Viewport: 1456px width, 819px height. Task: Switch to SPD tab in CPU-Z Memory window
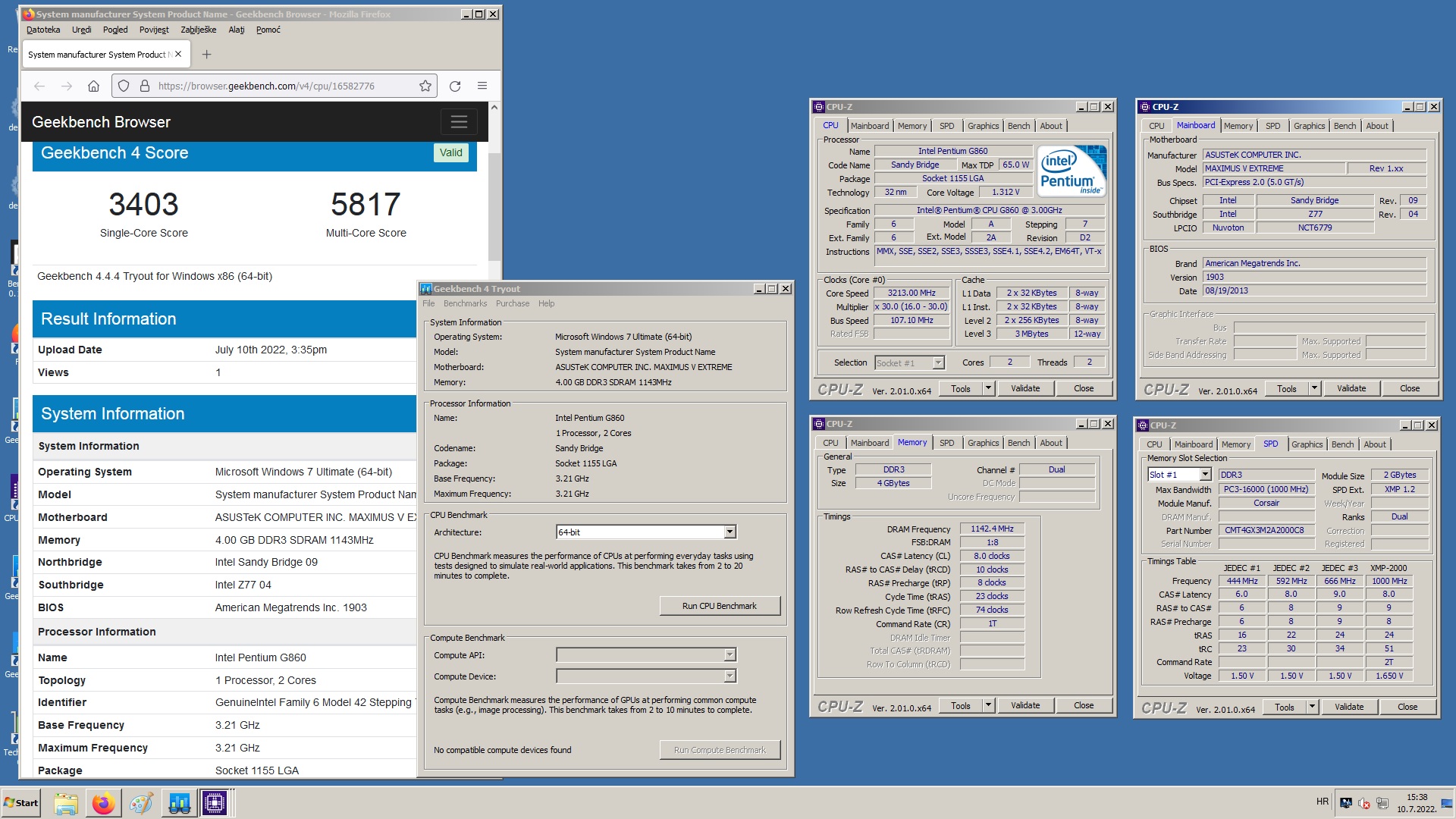946,443
